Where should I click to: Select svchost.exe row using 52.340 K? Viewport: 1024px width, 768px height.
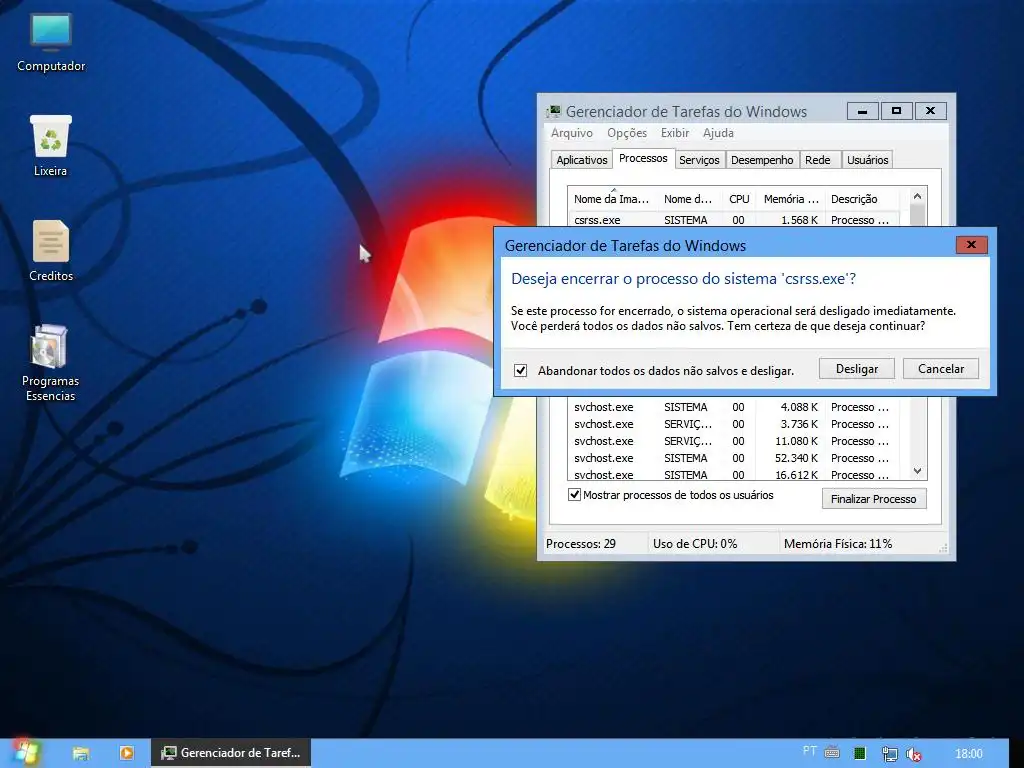[x=734, y=458]
